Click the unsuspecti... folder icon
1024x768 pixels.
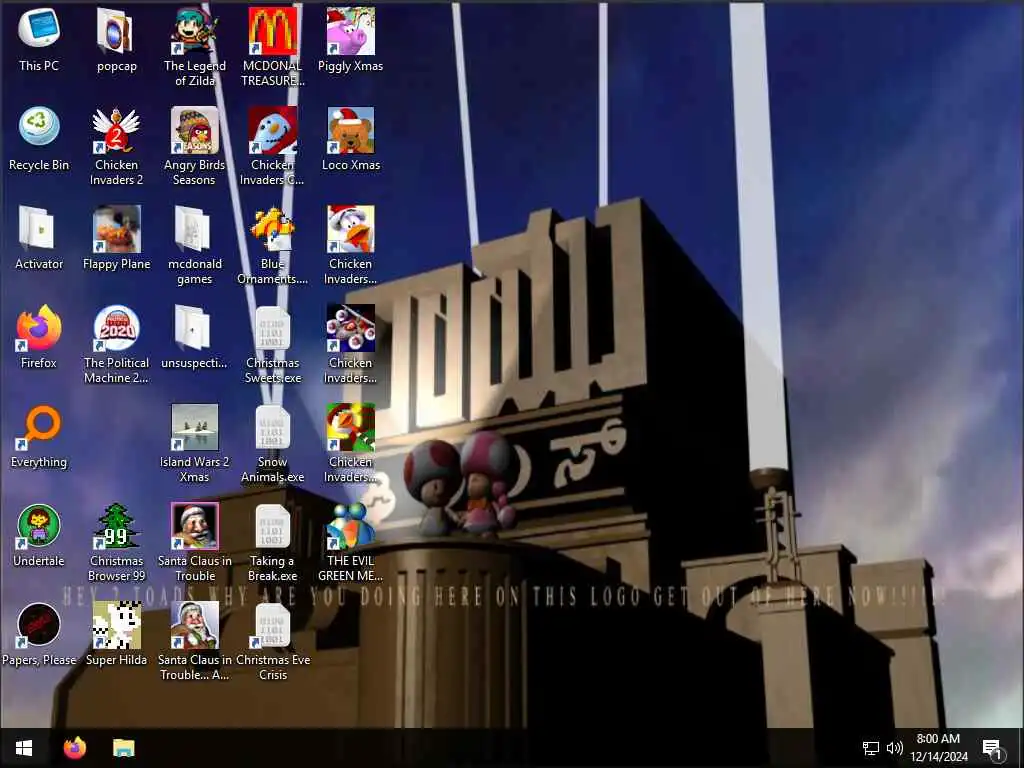(x=195, y=328)
